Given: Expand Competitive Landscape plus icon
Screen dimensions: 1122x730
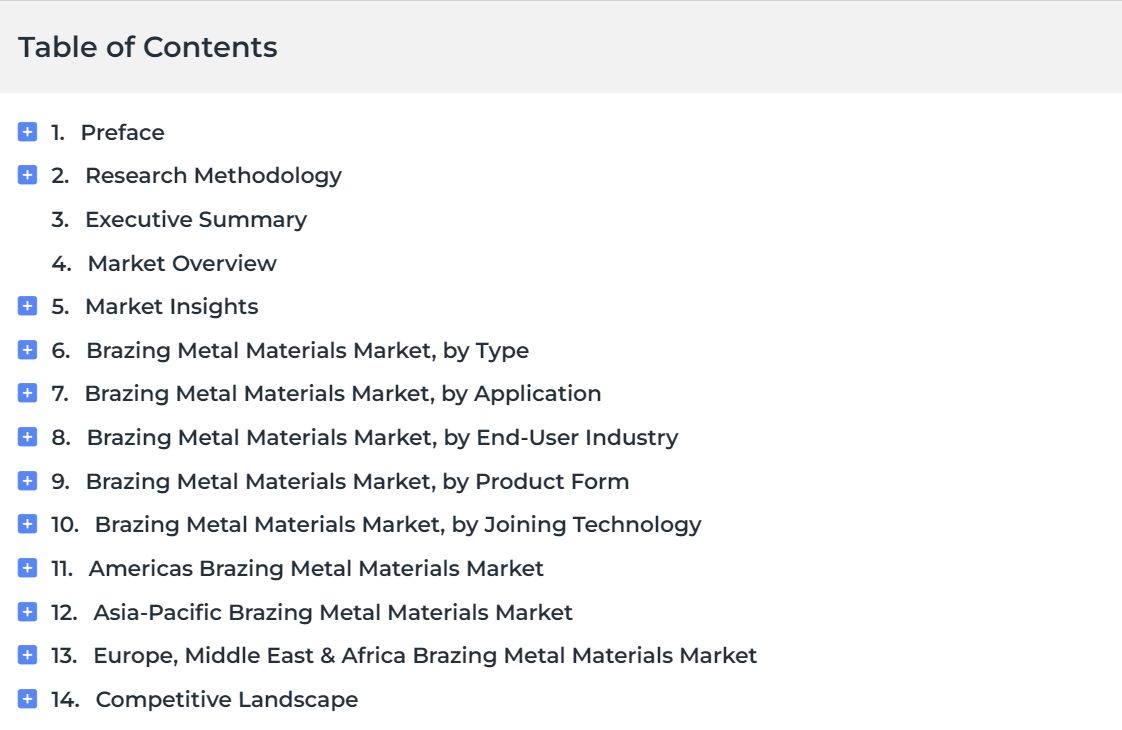Looking at the screenshot, I should (x=27, y=699).
